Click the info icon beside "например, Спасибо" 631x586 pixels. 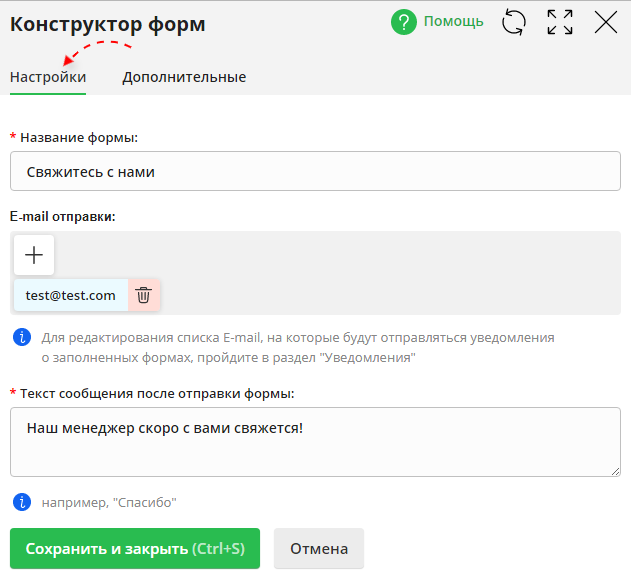click(x=22, y=501)
